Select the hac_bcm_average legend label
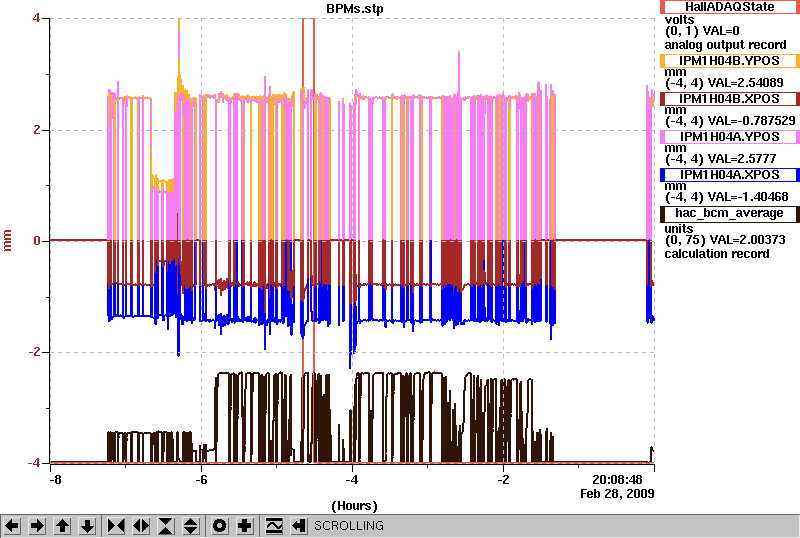The height and width of the screenshot is (538, 800). (x=730, y=213)
